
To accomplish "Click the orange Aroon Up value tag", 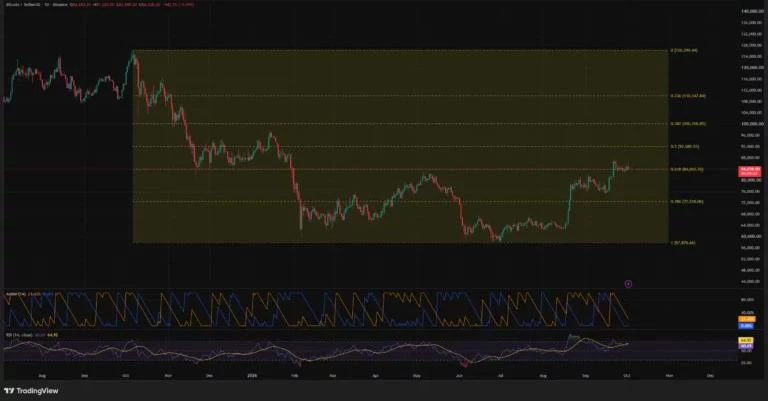I will click(x=746, y=319).
